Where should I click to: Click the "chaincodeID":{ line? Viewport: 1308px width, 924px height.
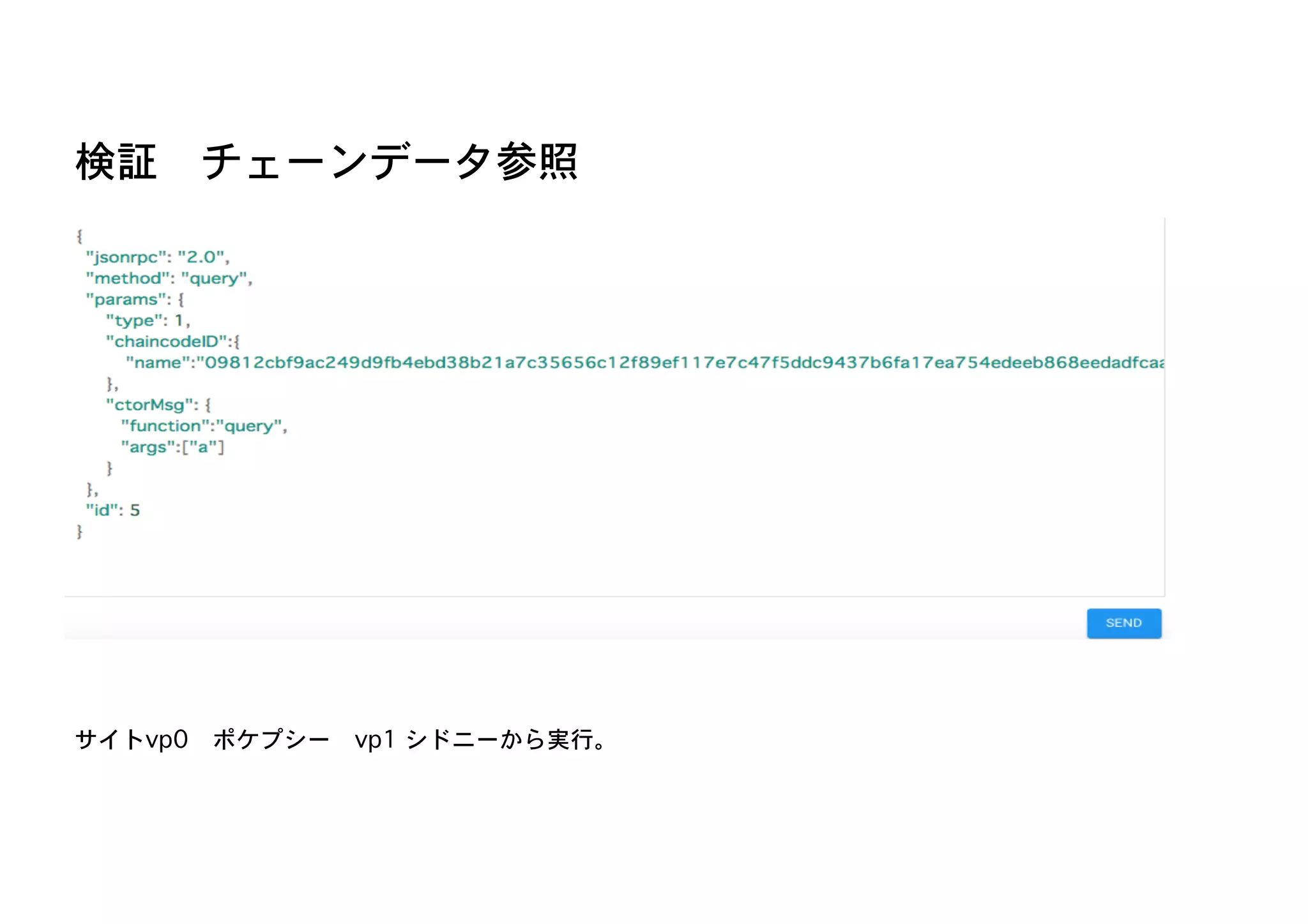point(172,342)
